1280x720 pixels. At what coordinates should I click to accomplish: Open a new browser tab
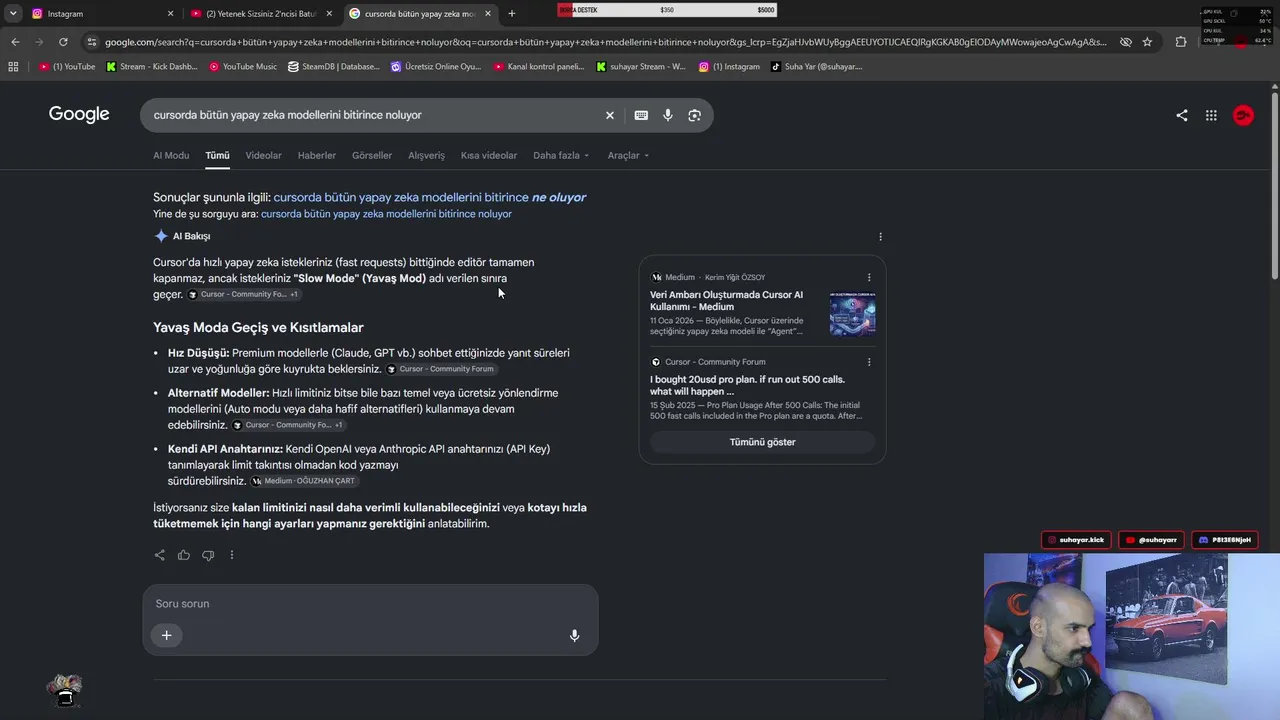pyautogui.click(x=512, y=14)
